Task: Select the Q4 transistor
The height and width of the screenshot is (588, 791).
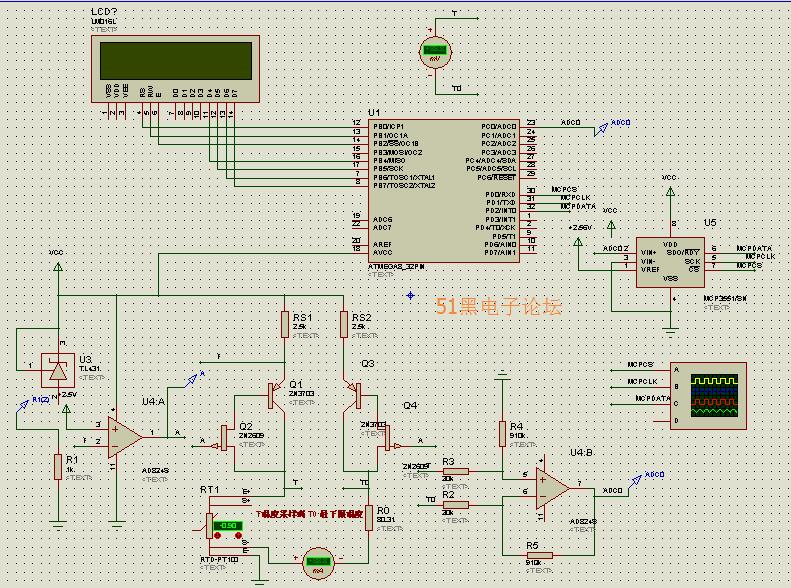Action: coord(389,437)
